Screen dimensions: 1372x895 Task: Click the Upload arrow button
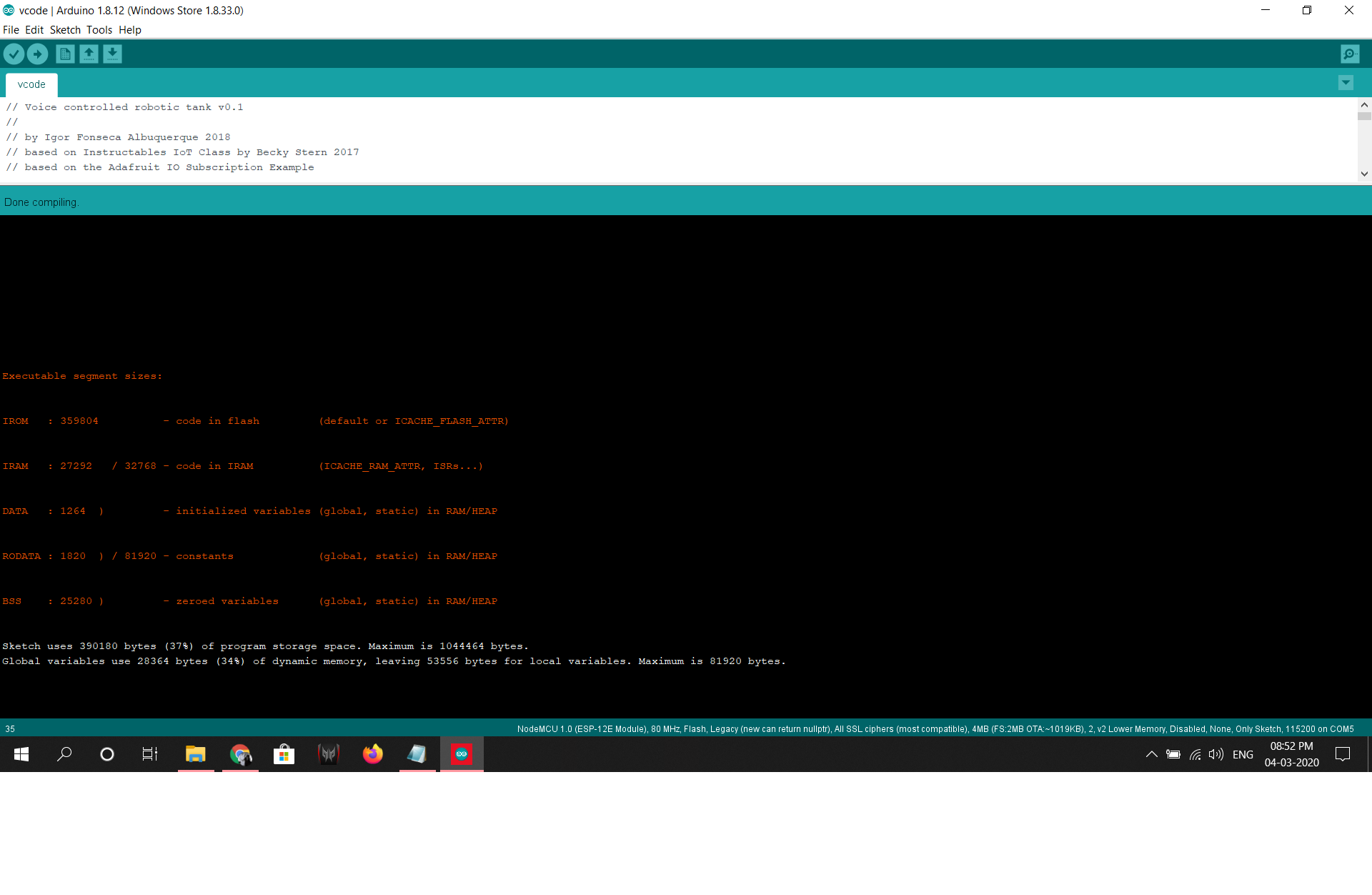click(x=37, y=54)
